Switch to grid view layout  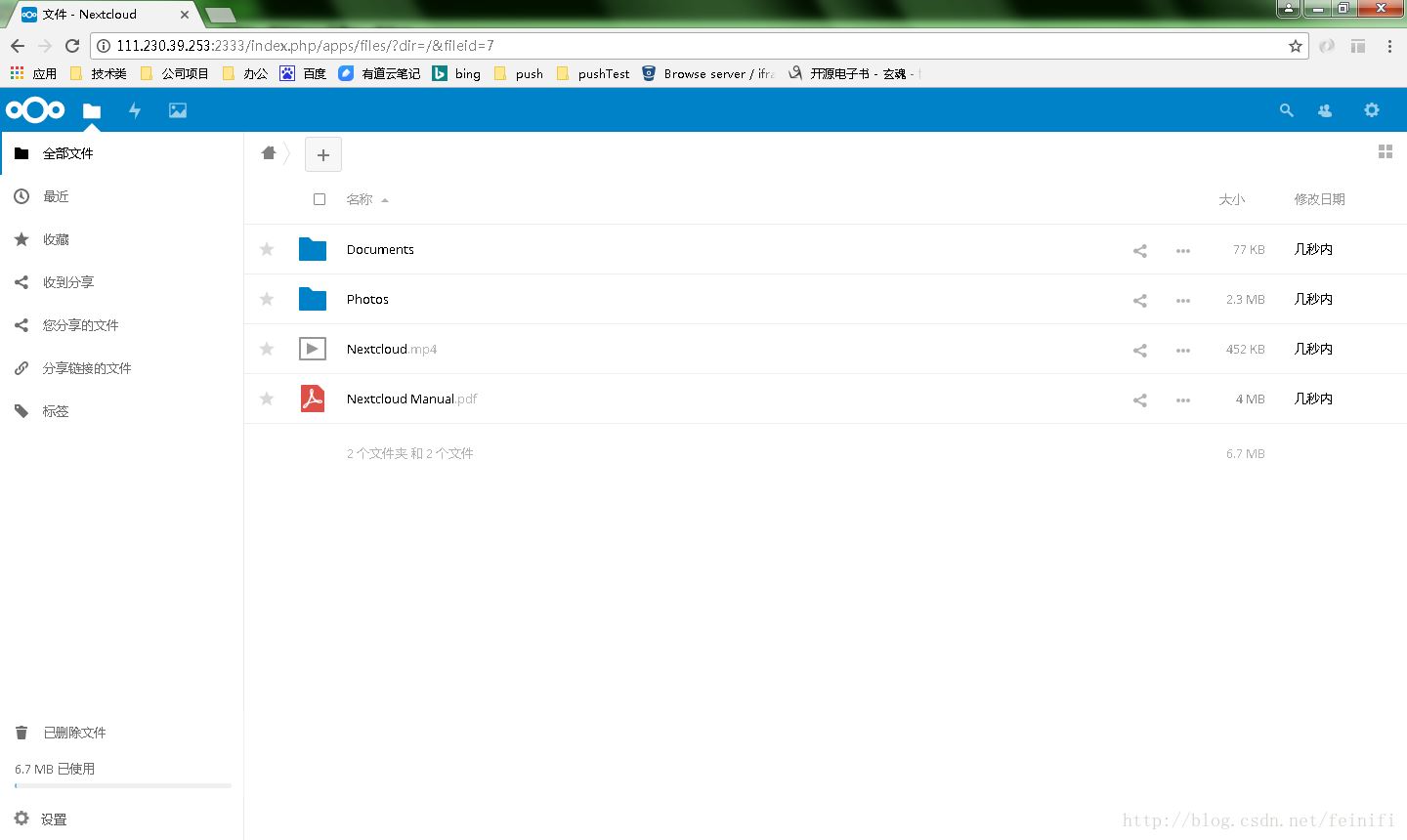[x=1385, y=151]
